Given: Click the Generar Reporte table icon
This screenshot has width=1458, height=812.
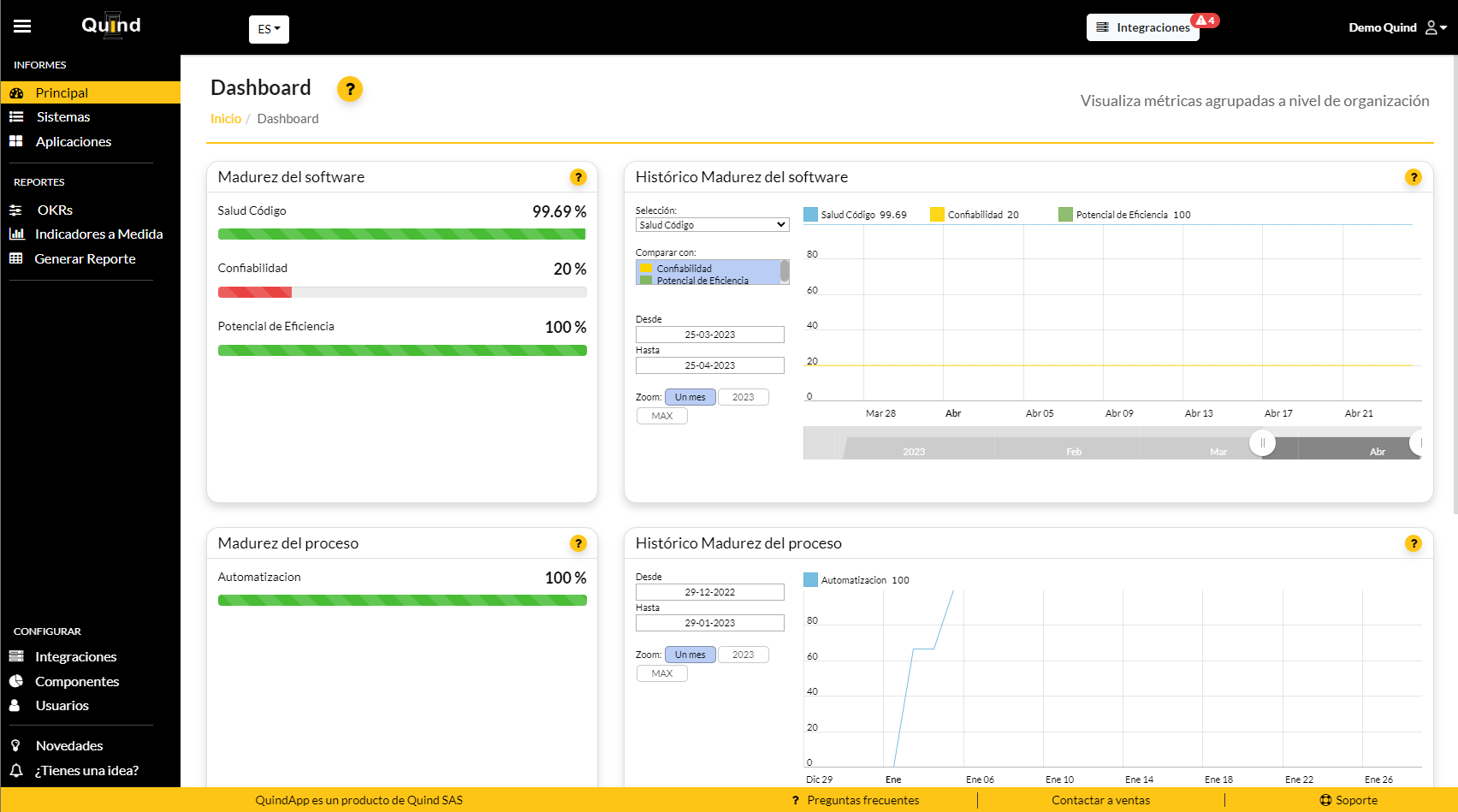Looking at the screenshot, I should click(16, 258).
